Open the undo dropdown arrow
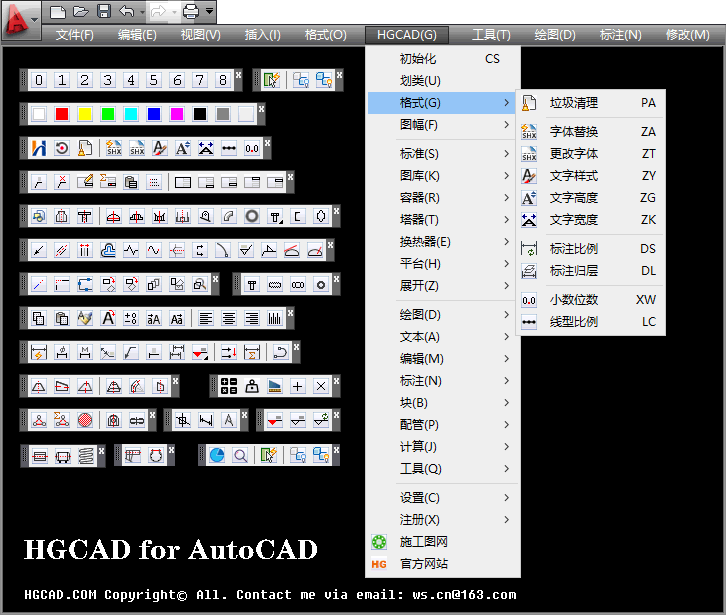This screenshot has width=726, height=615. click(x=139, y=12)
